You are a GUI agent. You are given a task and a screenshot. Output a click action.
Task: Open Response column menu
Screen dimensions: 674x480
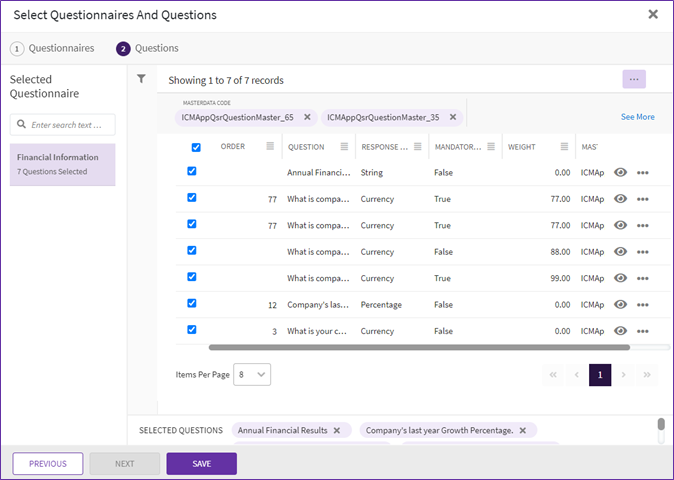tap(418, 147)
